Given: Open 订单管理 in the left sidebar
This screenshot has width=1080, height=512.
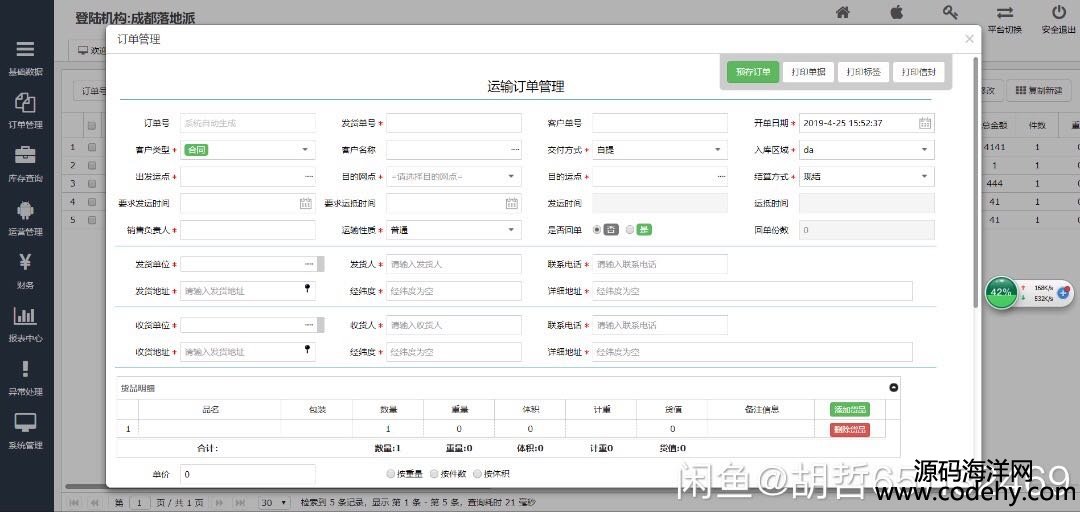Looking at the screenshot, I should coord(25,109).
